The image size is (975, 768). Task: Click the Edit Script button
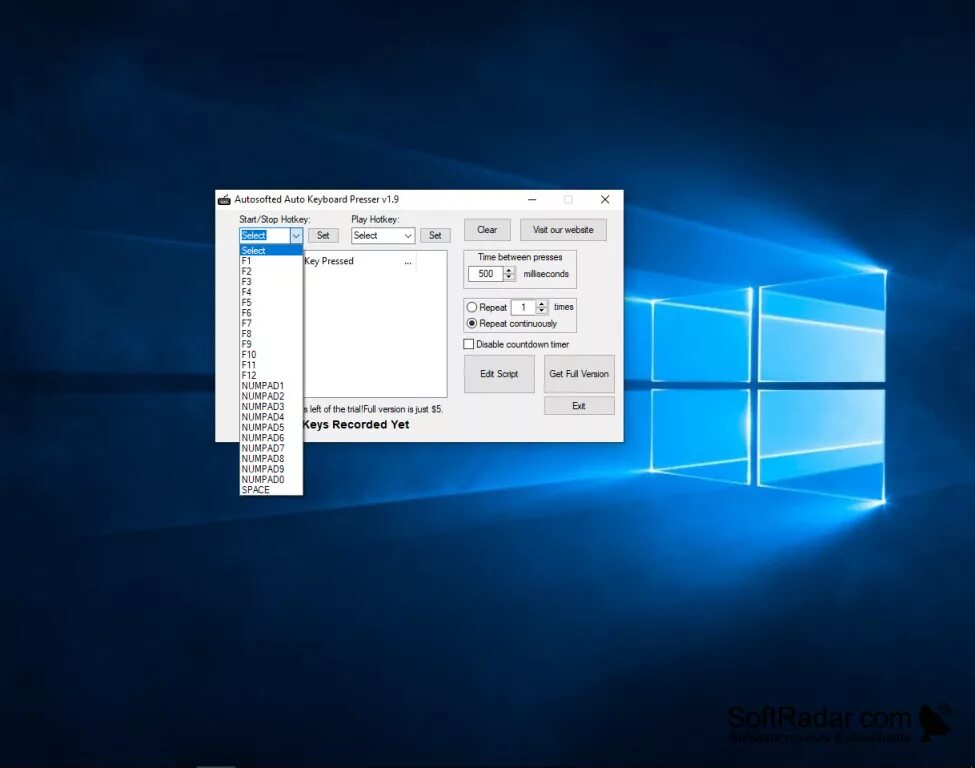tap(499, 374)
